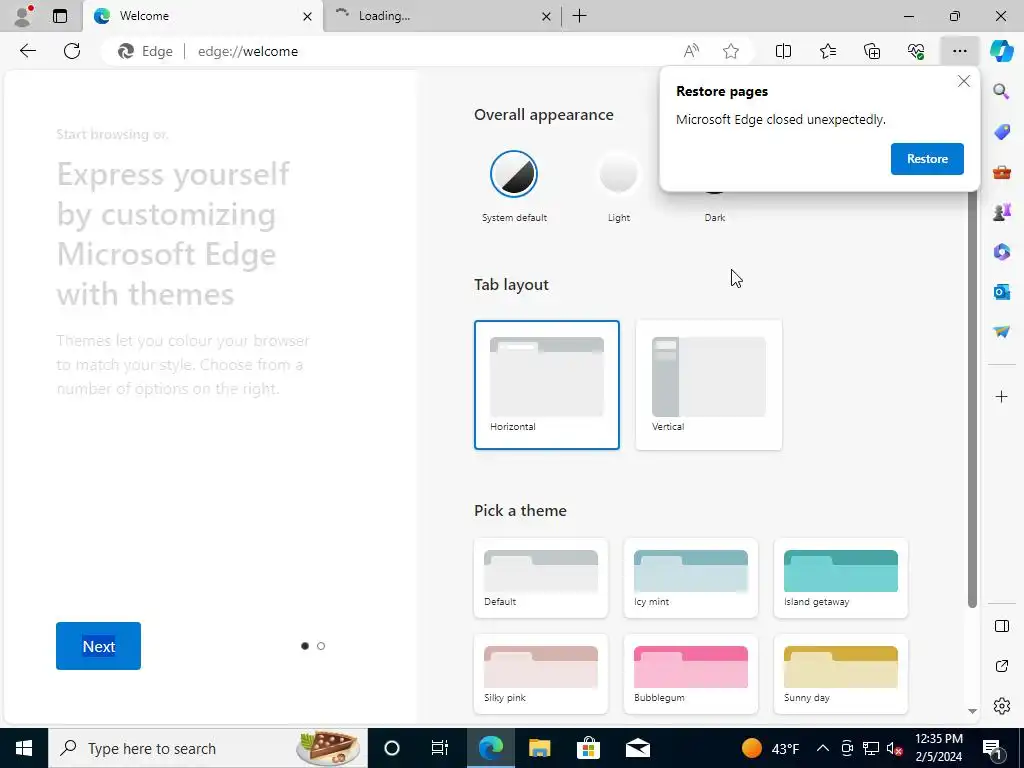Open the Collections icon
The height and width of the screenshot is (768, 1024).
872,51
